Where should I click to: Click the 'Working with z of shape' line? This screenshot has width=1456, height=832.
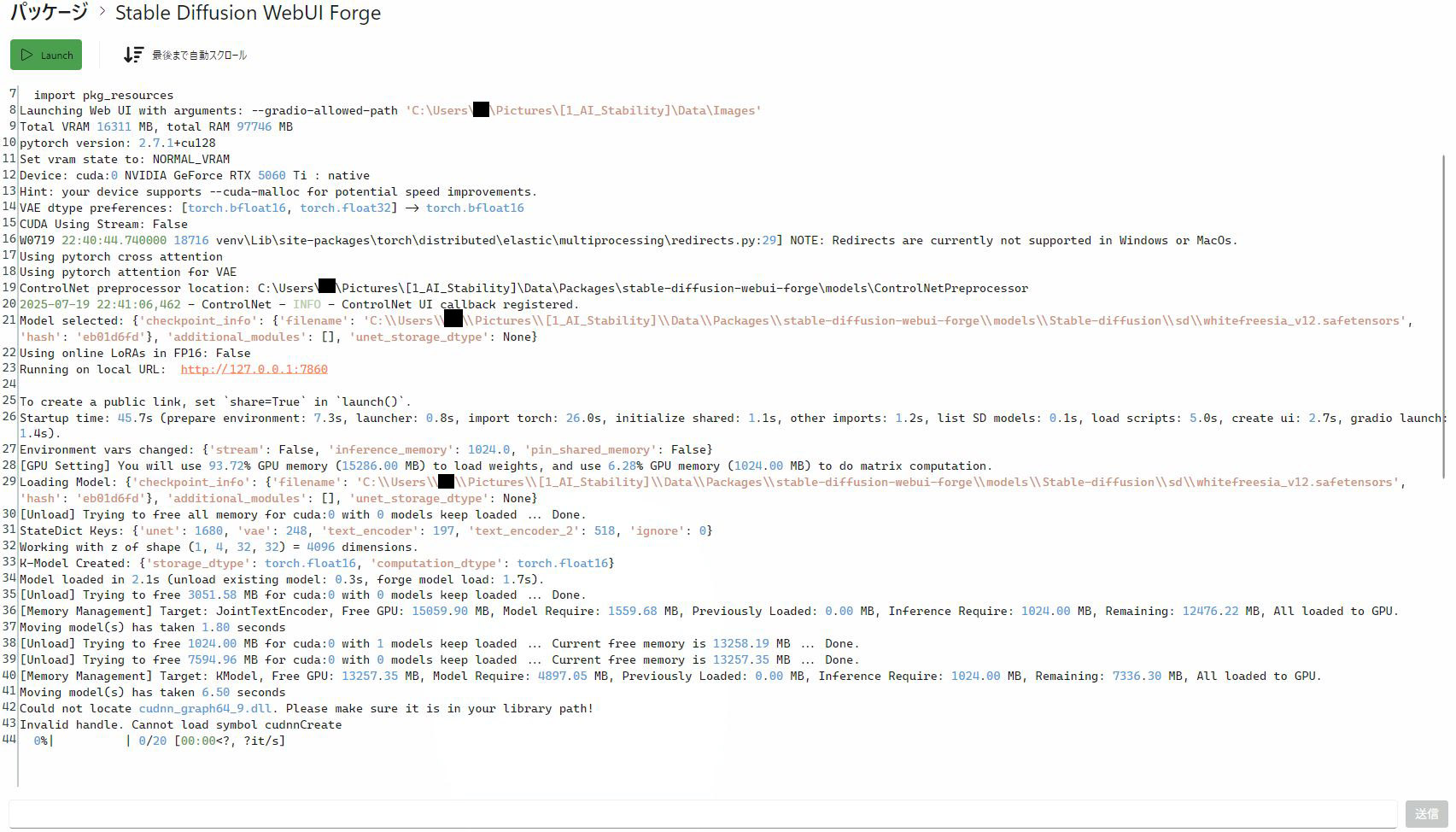[x=219, y=547]
